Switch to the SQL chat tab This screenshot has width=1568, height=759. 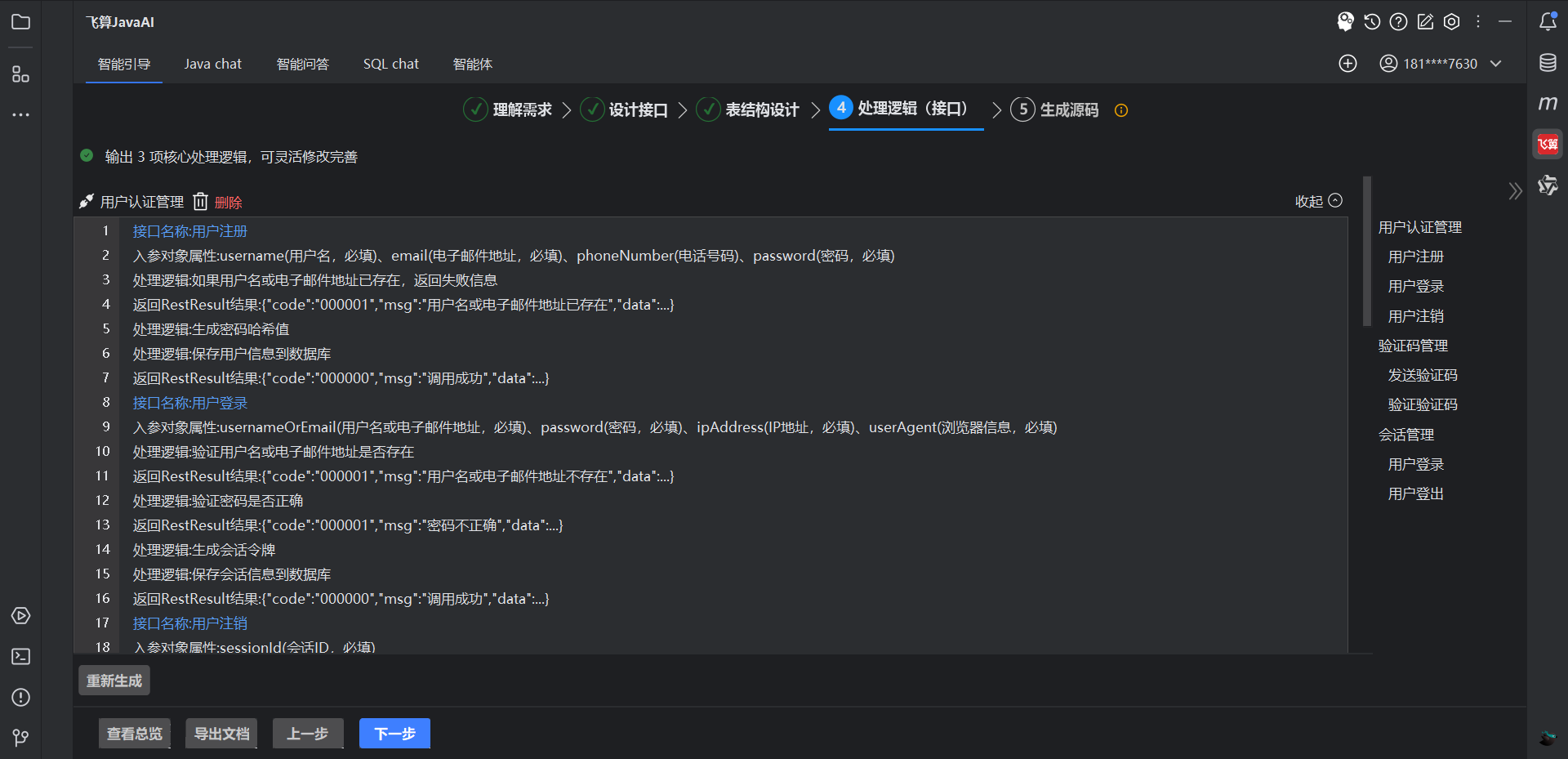(391, 64)
